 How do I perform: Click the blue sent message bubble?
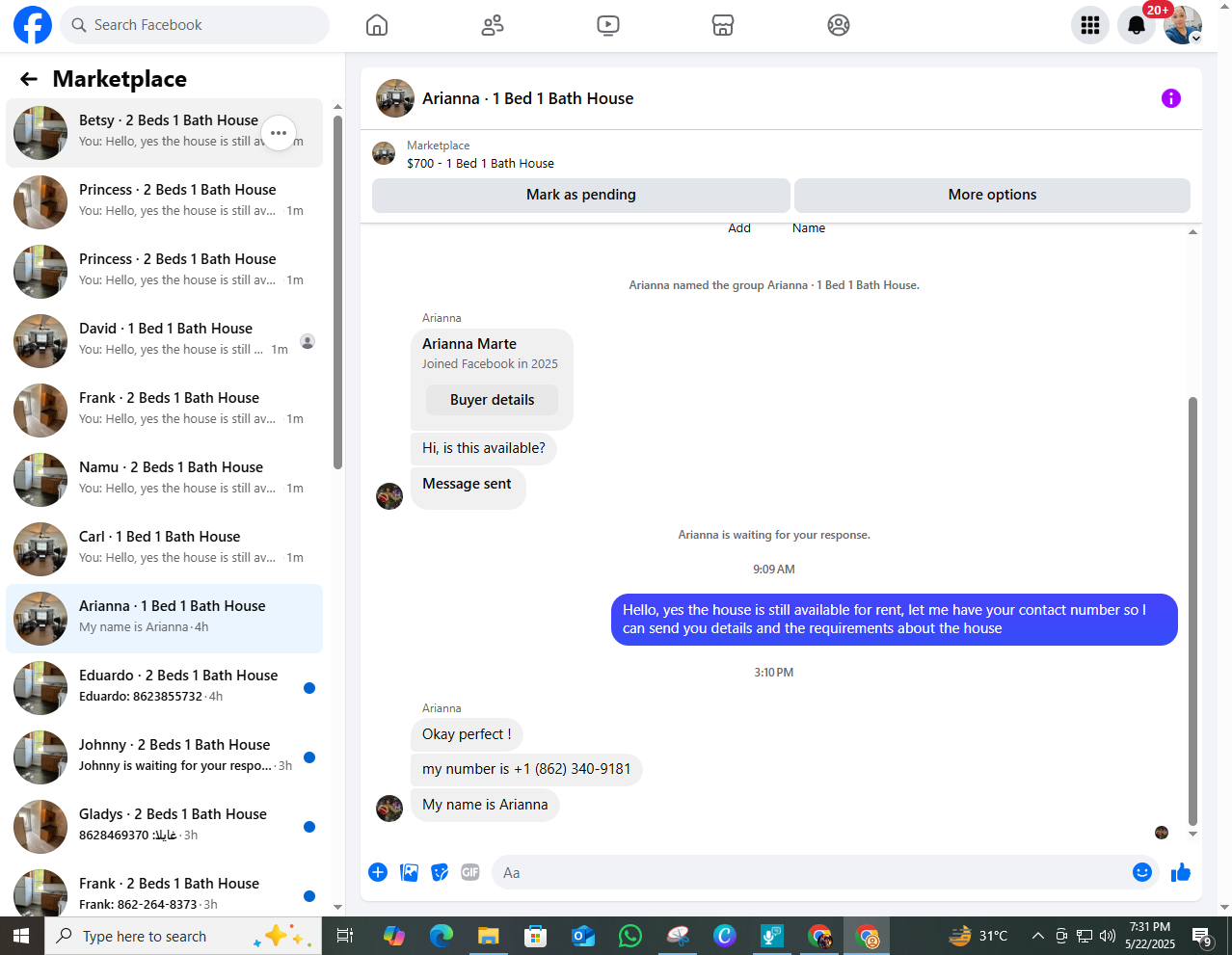click(895, 619)
